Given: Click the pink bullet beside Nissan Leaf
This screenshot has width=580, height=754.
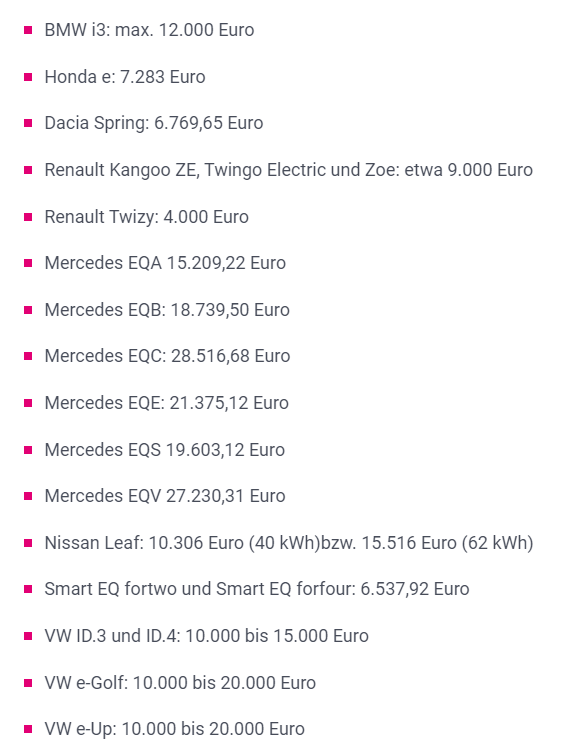Looking at the screenshot, I should [28, 543].
